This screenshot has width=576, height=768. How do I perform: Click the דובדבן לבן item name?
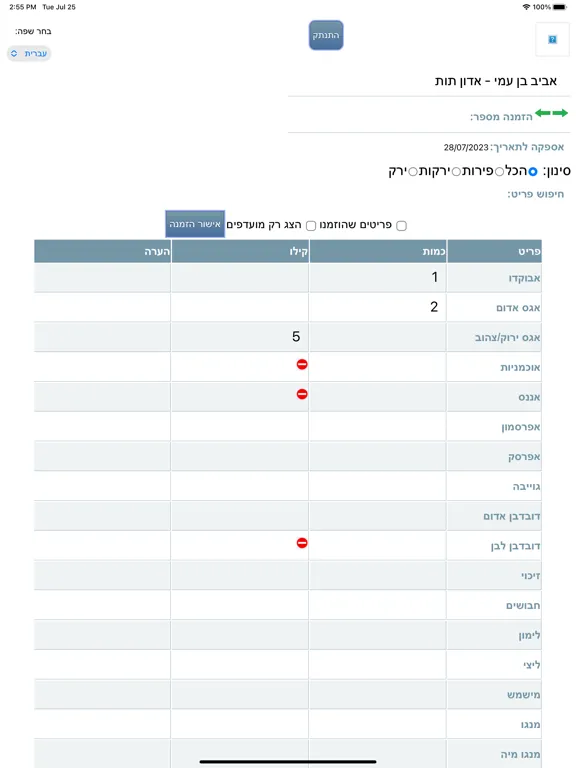point(515,546)
